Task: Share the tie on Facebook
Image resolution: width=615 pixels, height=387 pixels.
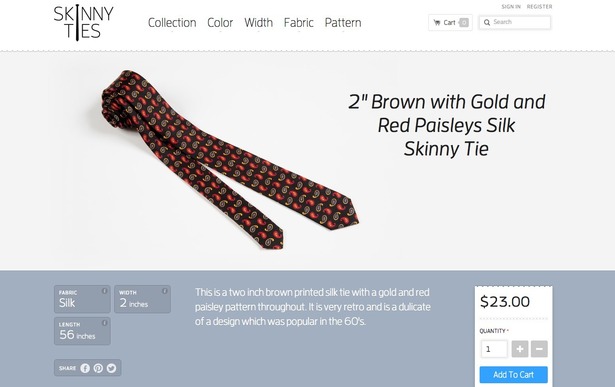Action: pyautogui.click(x=85, y=368)
